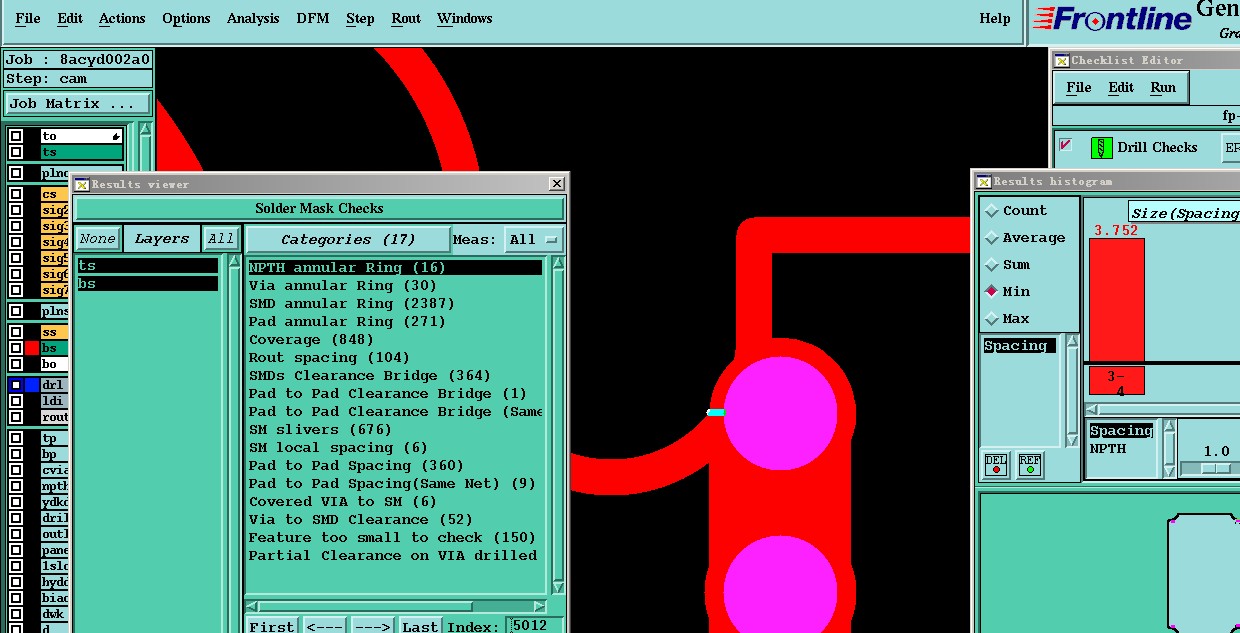This screenshot has width=1240, height=633.
Task: Click the REF button in Results histogram
Action: point(1029,465)
